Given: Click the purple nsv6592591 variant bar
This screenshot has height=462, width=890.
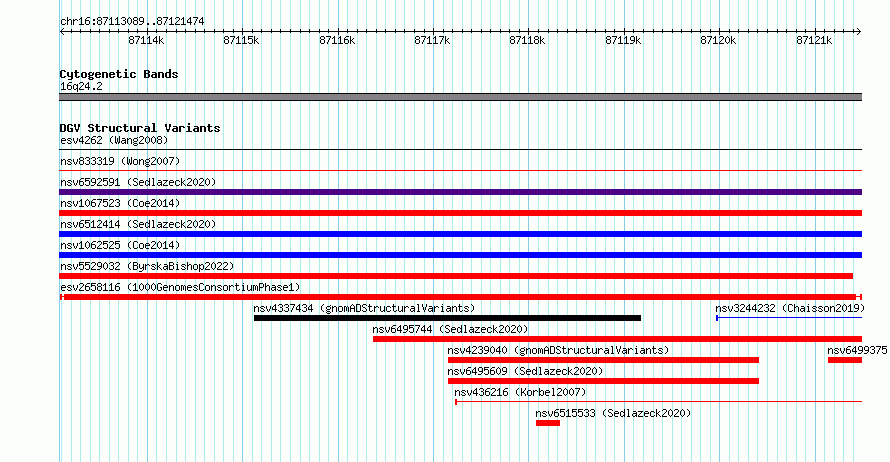Looking at the screenshot, I should pyautogui.click(x=460, y=192).
